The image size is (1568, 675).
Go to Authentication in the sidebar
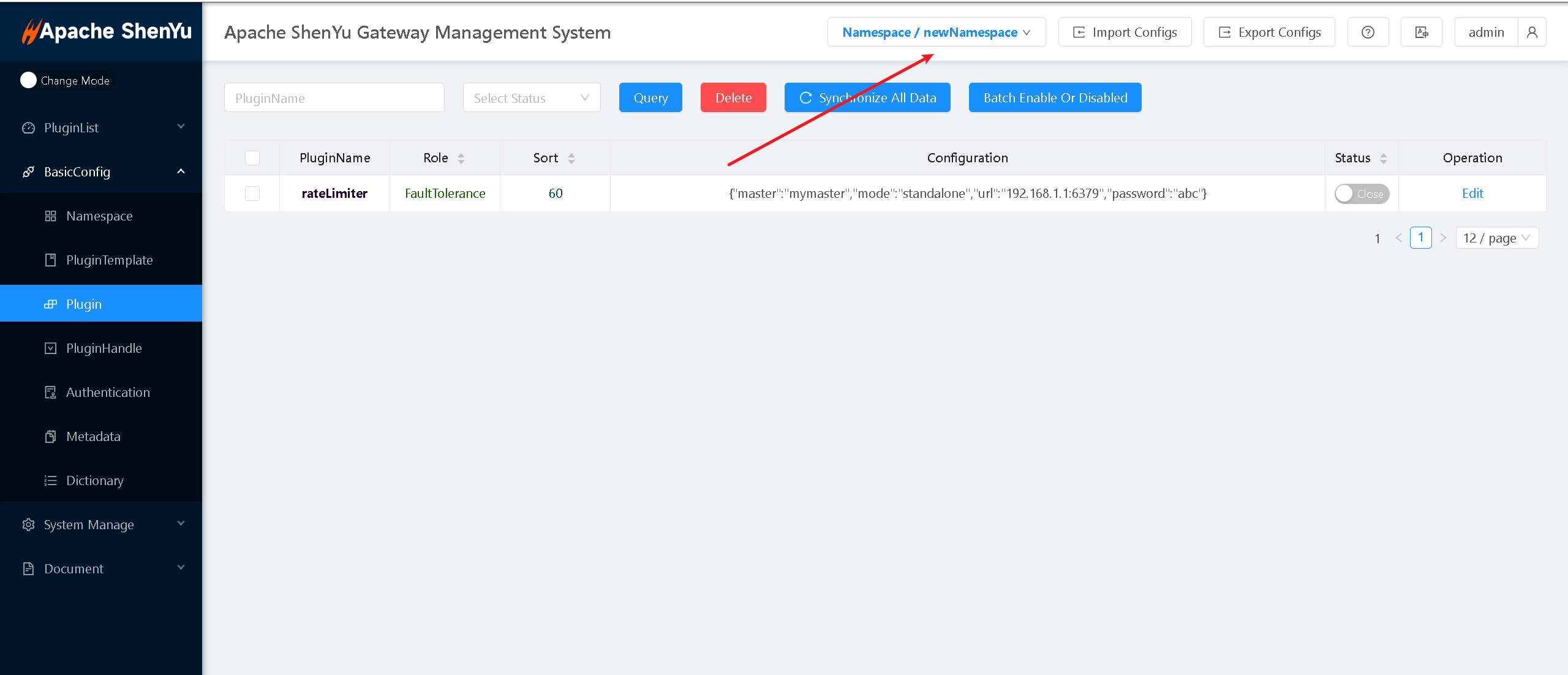(x=108, y=393)
